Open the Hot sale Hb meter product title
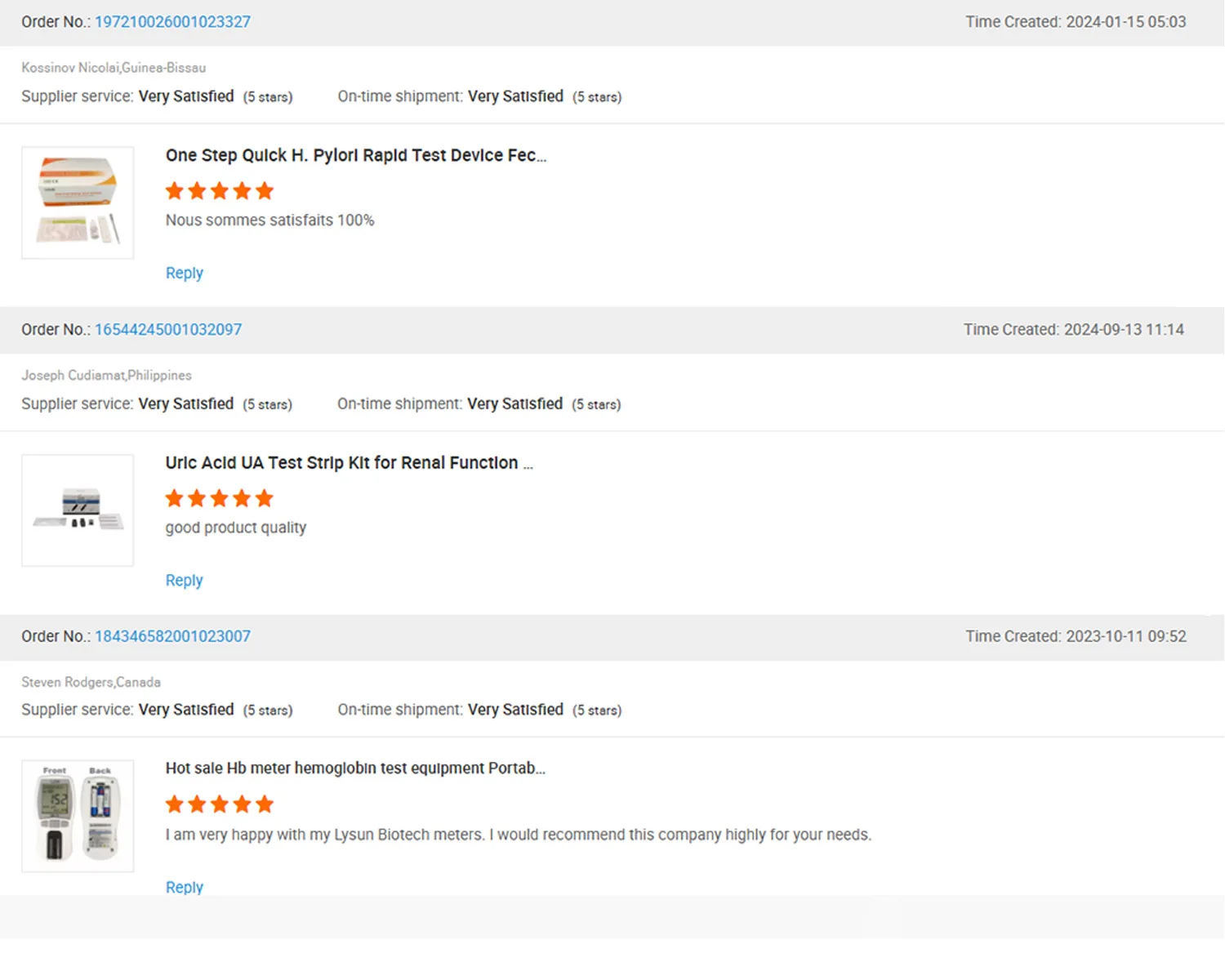Viewport: 1225px width, 980px height. tap(355, 768)
